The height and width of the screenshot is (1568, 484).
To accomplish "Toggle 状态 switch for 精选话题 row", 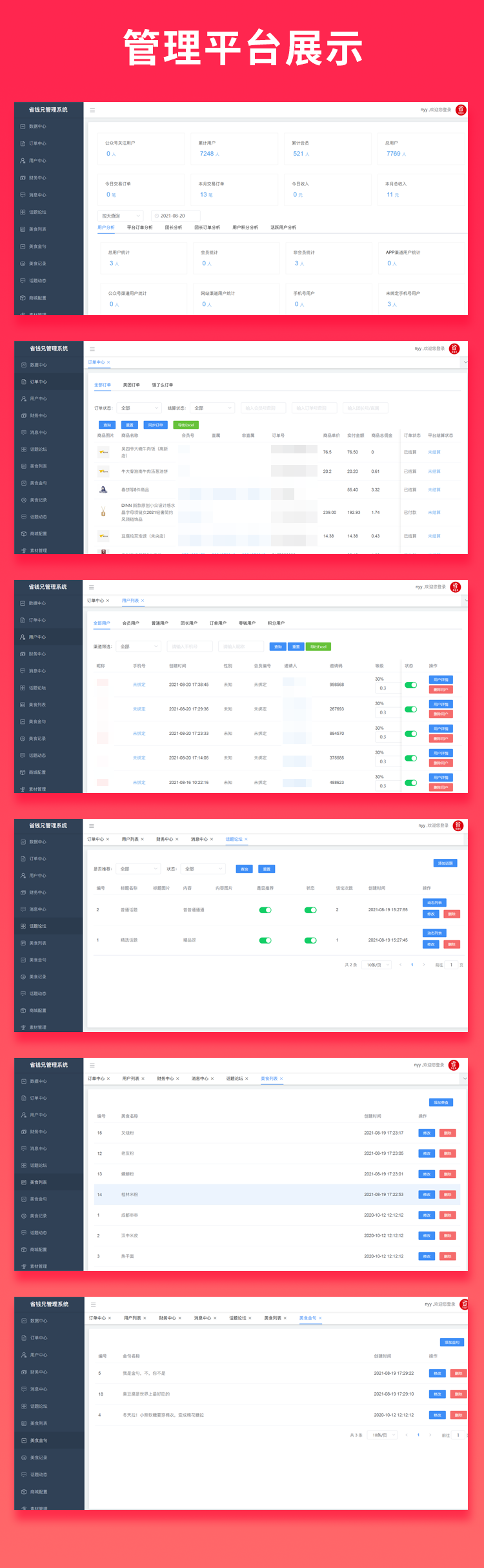I will [310, 940].
